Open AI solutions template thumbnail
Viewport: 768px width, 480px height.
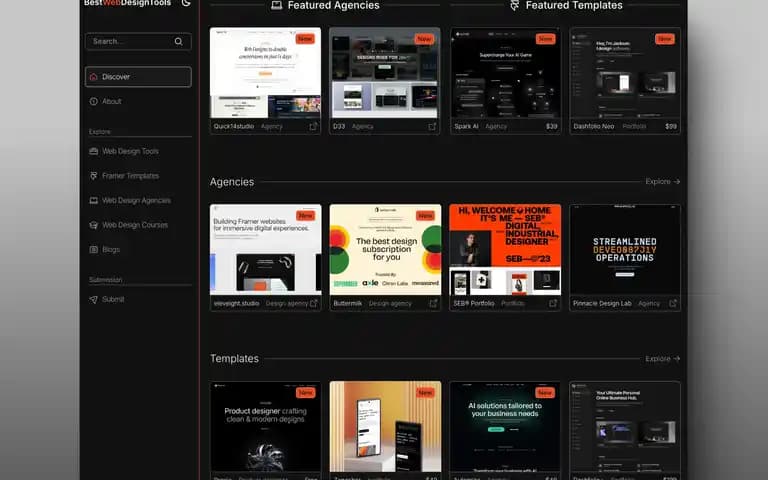(505, 427)
